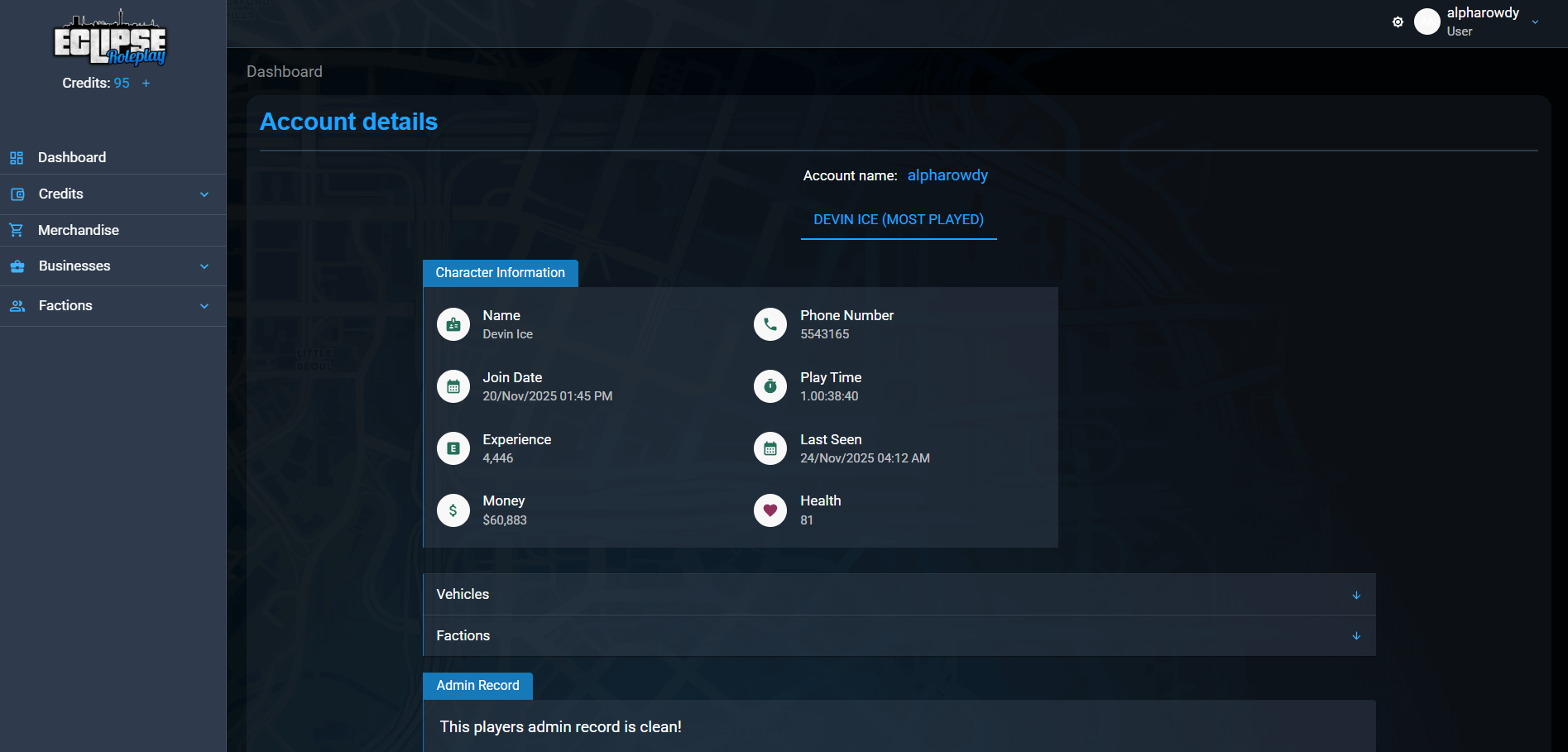Click the Last Seen calendar icon
1568x752 pixels.
770,448
